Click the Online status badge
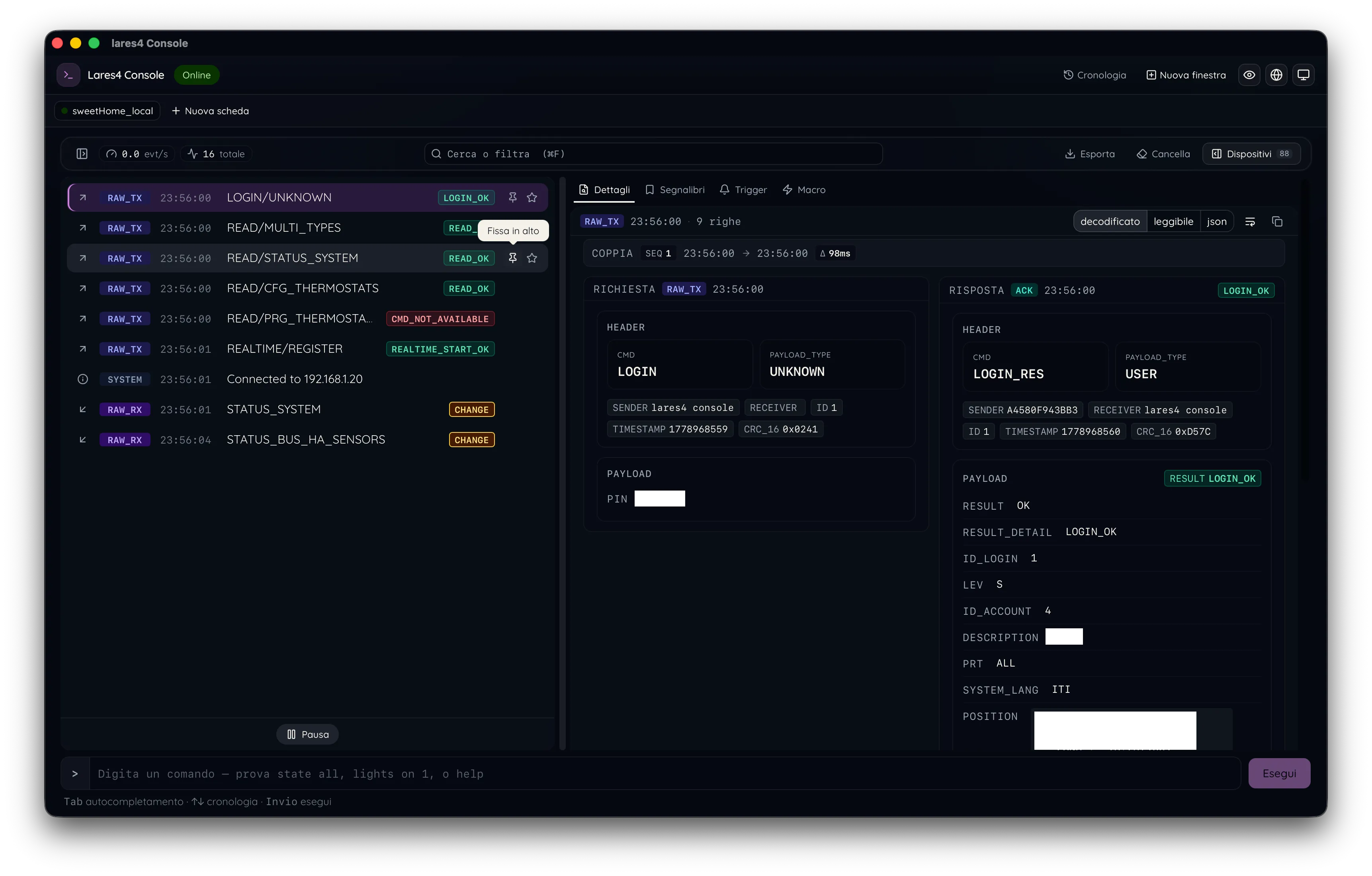 [197, 75]
